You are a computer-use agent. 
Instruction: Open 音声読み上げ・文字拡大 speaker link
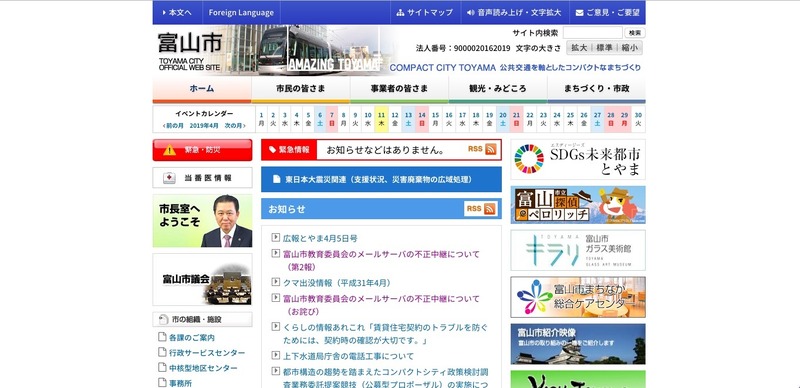point(514,13)
